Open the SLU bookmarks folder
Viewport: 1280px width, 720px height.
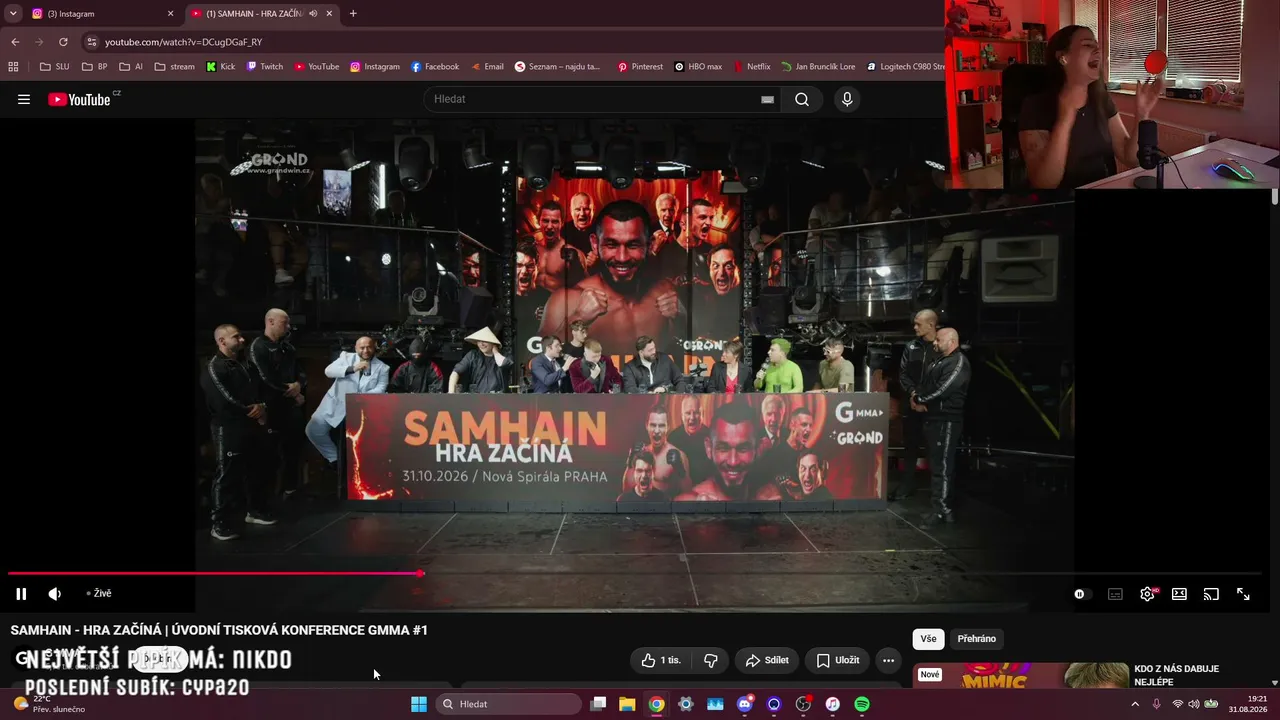point(55,67)
